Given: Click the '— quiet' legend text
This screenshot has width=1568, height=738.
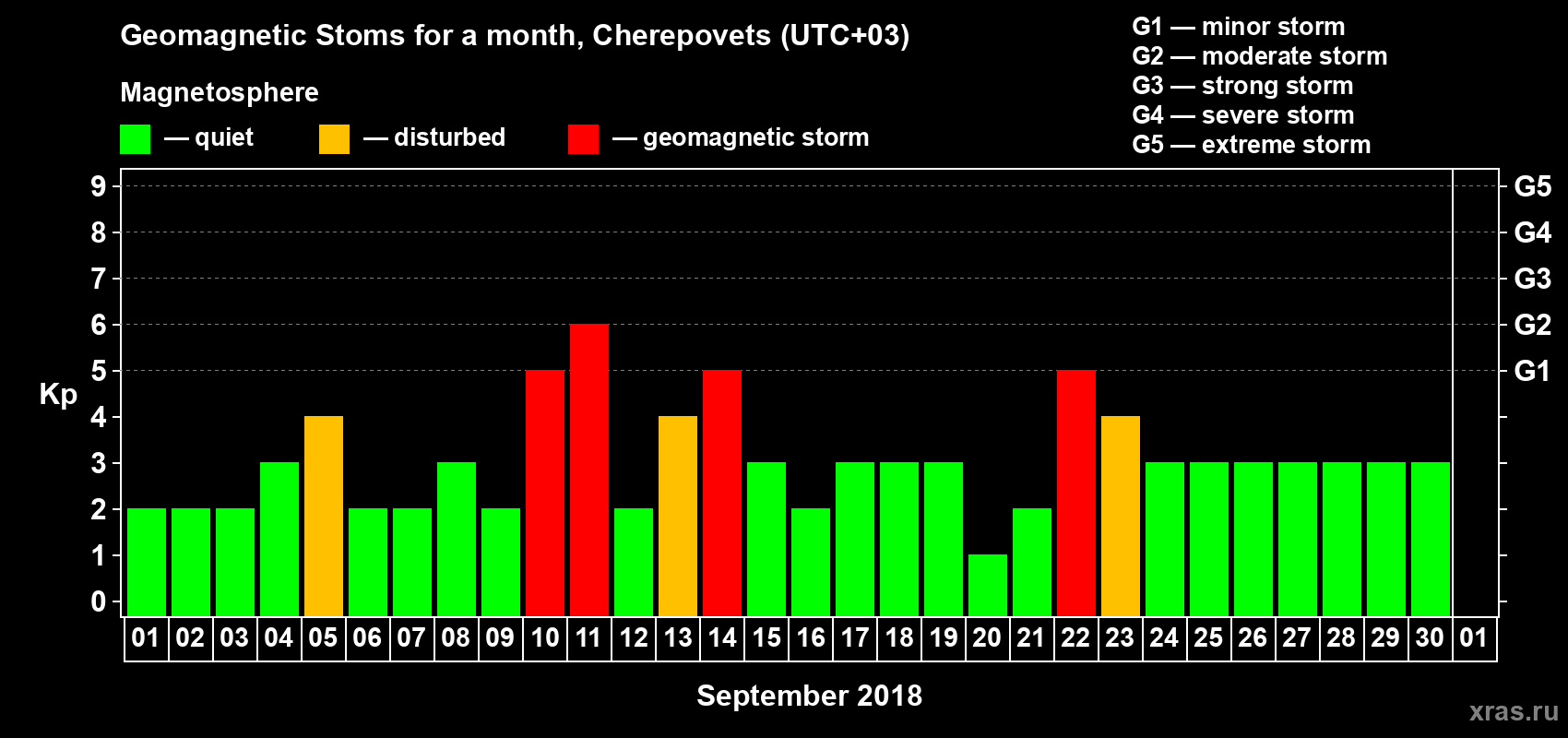Looking at the screenshot, I should click(208, 137).
